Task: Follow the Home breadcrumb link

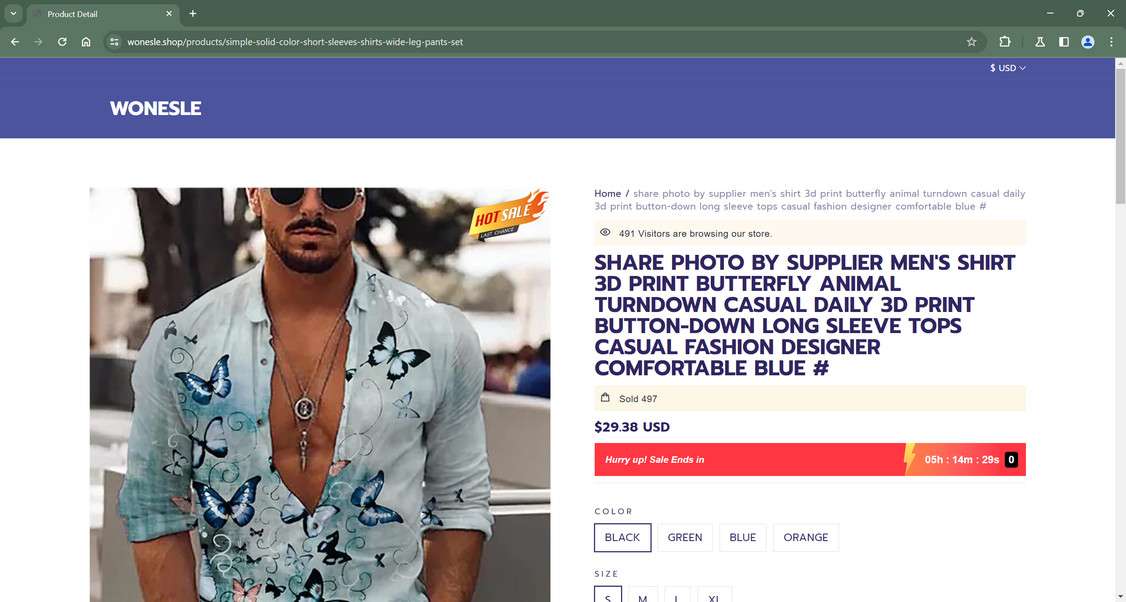Action: pyautogui.click(x=608, y=193)
